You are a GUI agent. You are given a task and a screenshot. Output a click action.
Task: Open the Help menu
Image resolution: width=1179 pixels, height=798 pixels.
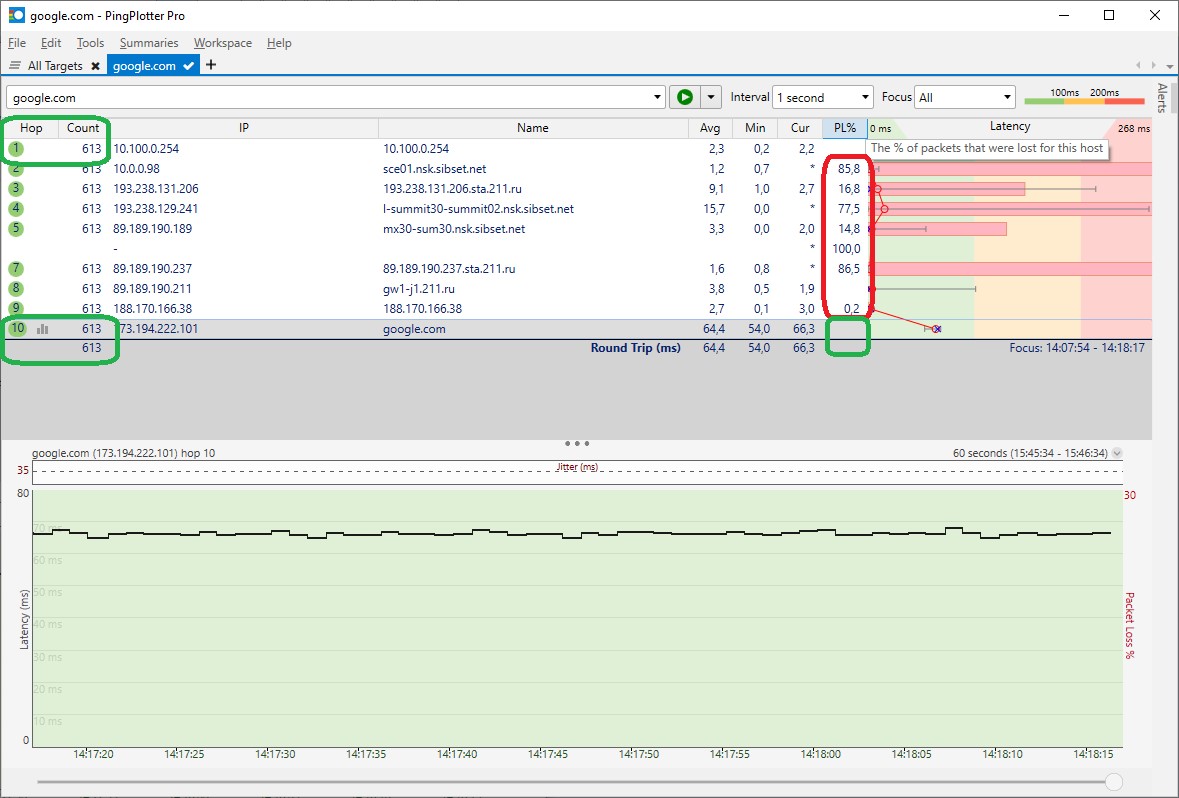(x=279, y=43)
